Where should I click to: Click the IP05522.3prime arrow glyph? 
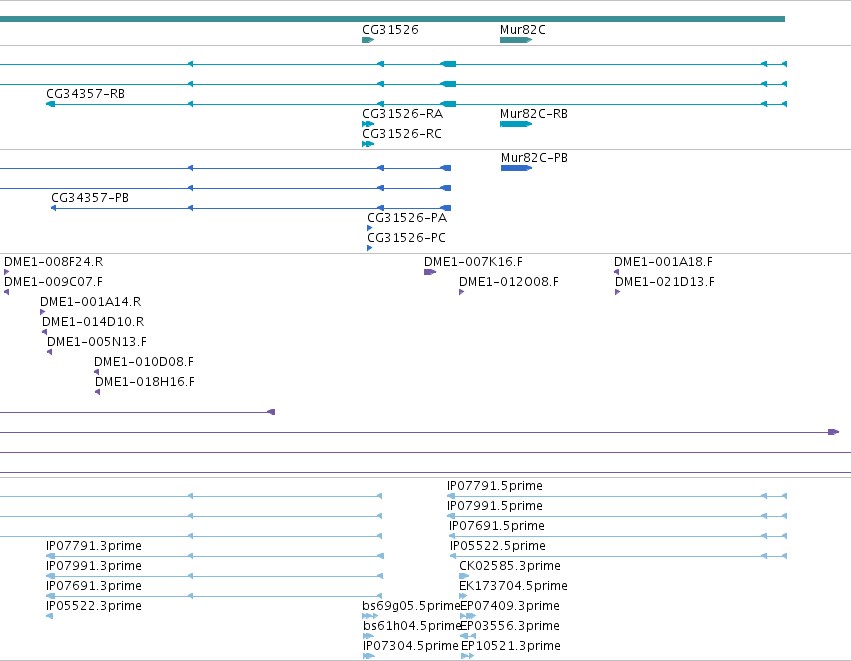coord(49,616)
